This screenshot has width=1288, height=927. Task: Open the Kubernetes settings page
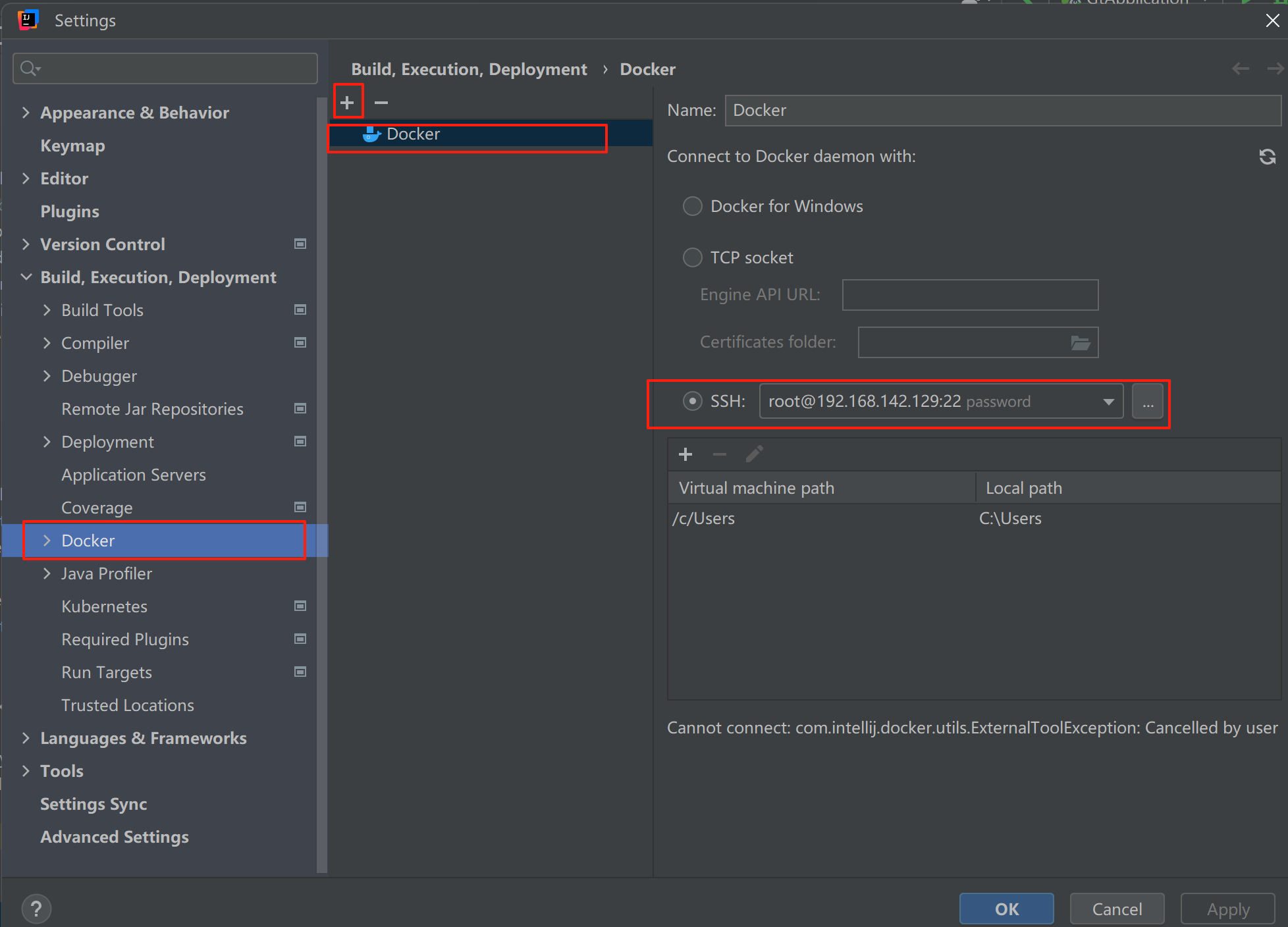[x=104, y=606]
